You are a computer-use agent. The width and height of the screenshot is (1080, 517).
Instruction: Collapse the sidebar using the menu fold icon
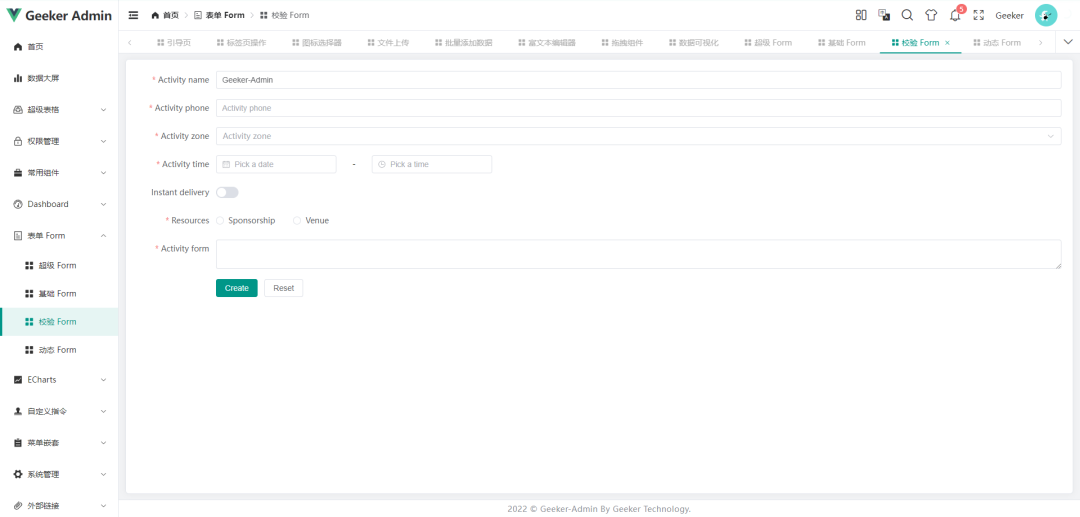coord(134,15)
